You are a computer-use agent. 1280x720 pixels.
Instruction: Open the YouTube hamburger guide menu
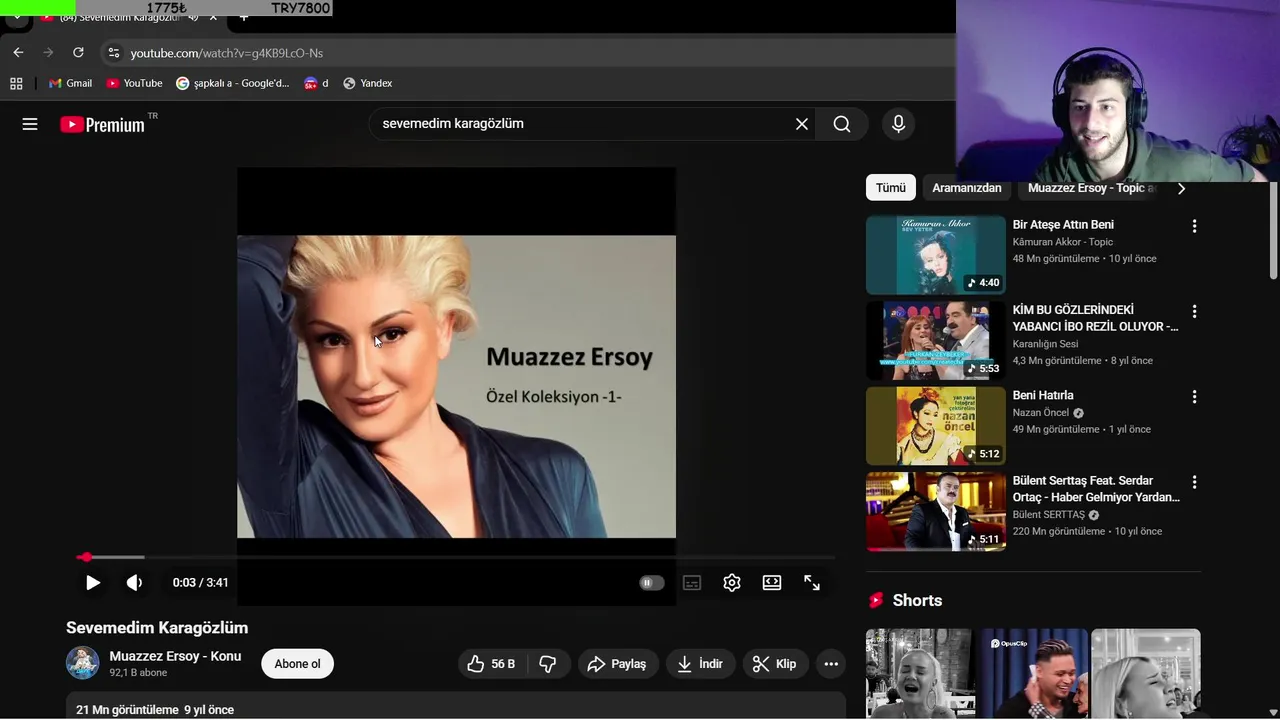pos(30,124)
